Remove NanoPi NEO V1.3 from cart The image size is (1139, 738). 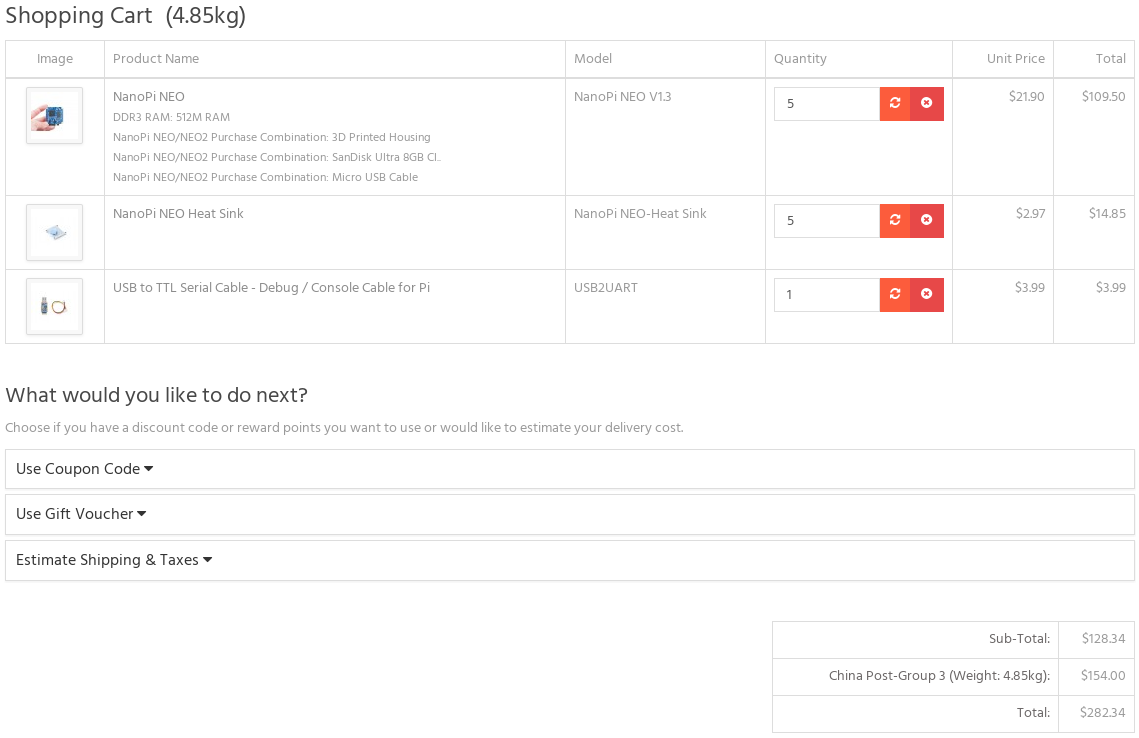pyautogui.click(x=927, y=104)
